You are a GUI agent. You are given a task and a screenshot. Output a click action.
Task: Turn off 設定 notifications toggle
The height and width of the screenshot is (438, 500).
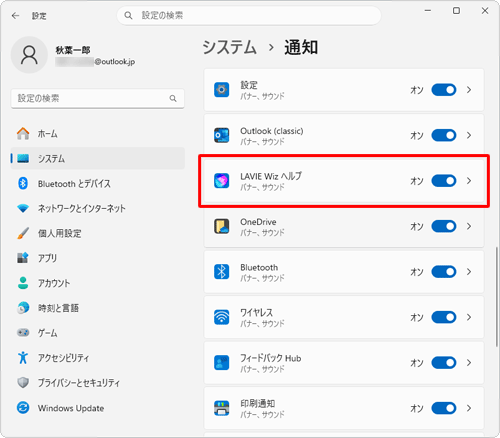tap(444, 90)
